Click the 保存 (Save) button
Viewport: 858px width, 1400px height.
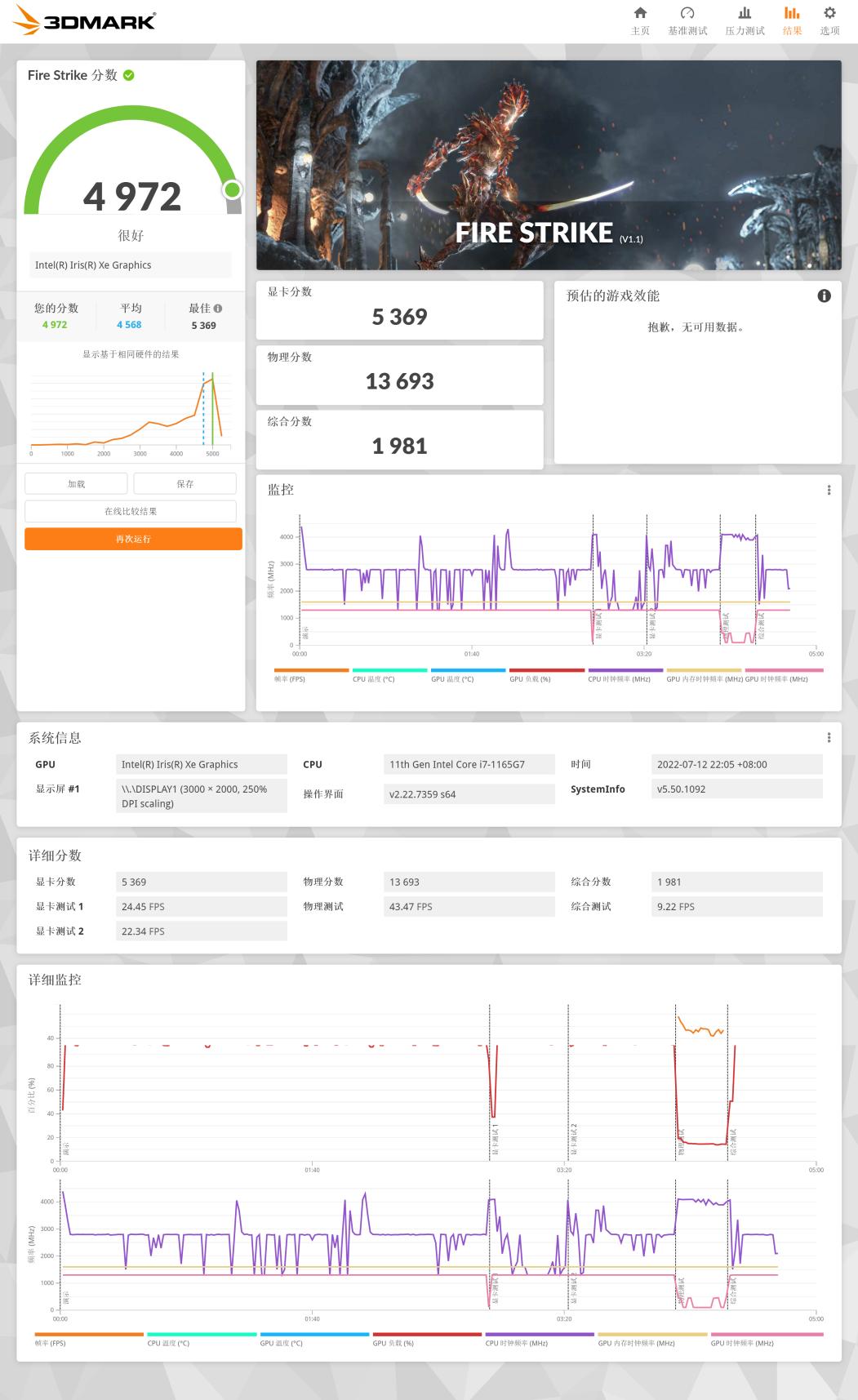click(185, 484)
